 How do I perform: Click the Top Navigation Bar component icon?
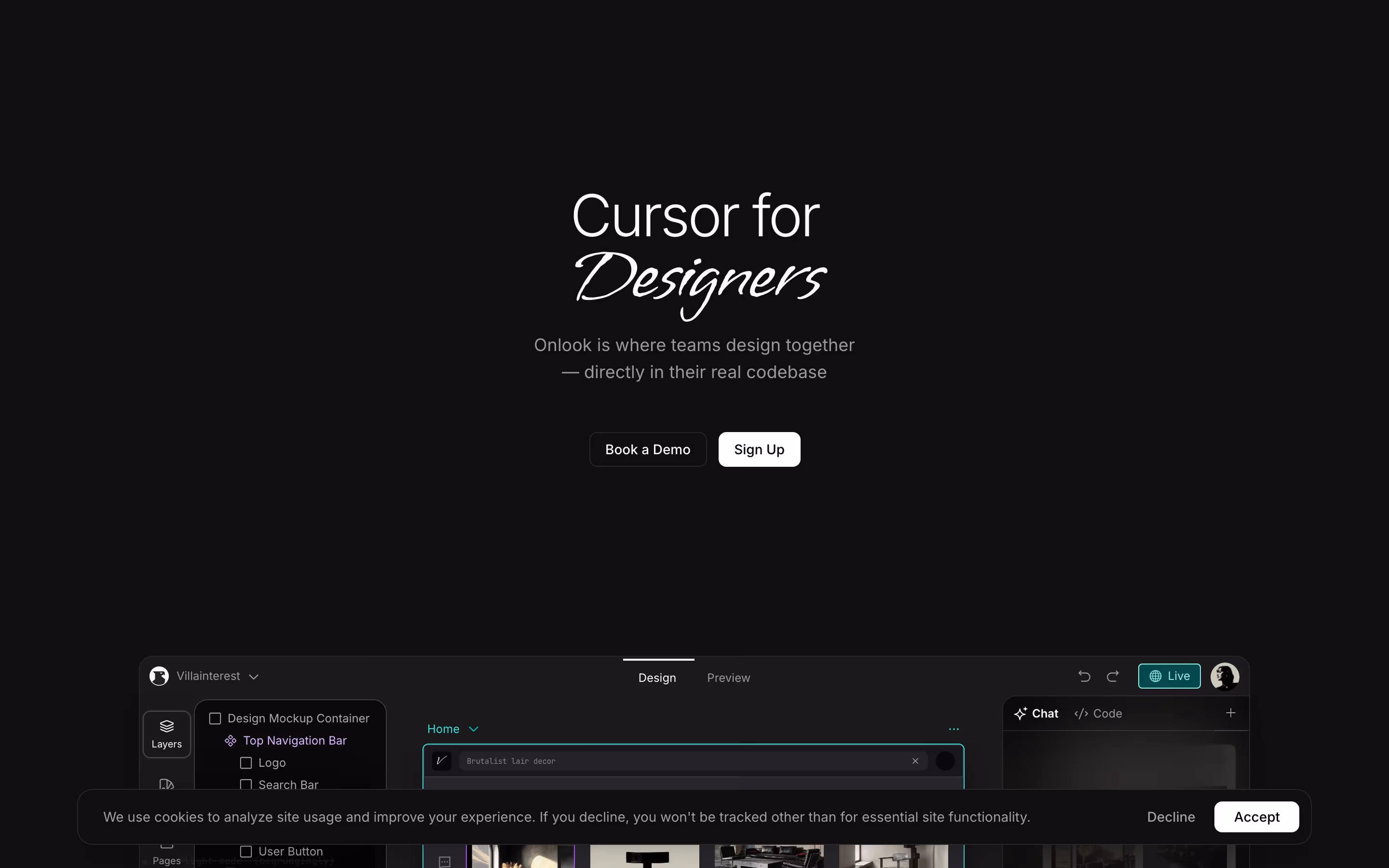click(x=230, y=741)
